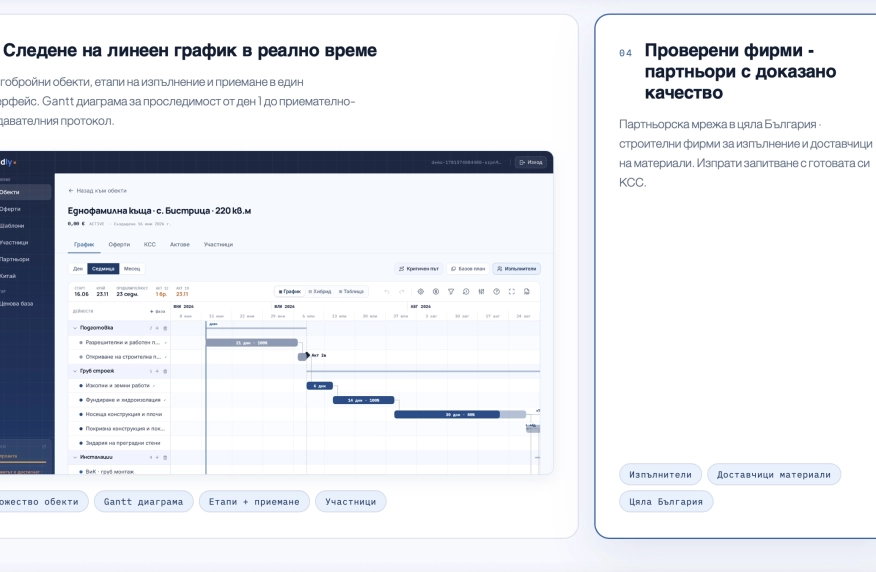Screen dimensions: 876x572
Task: Collapse the Инсталации phase group
Action: [75, 457]
